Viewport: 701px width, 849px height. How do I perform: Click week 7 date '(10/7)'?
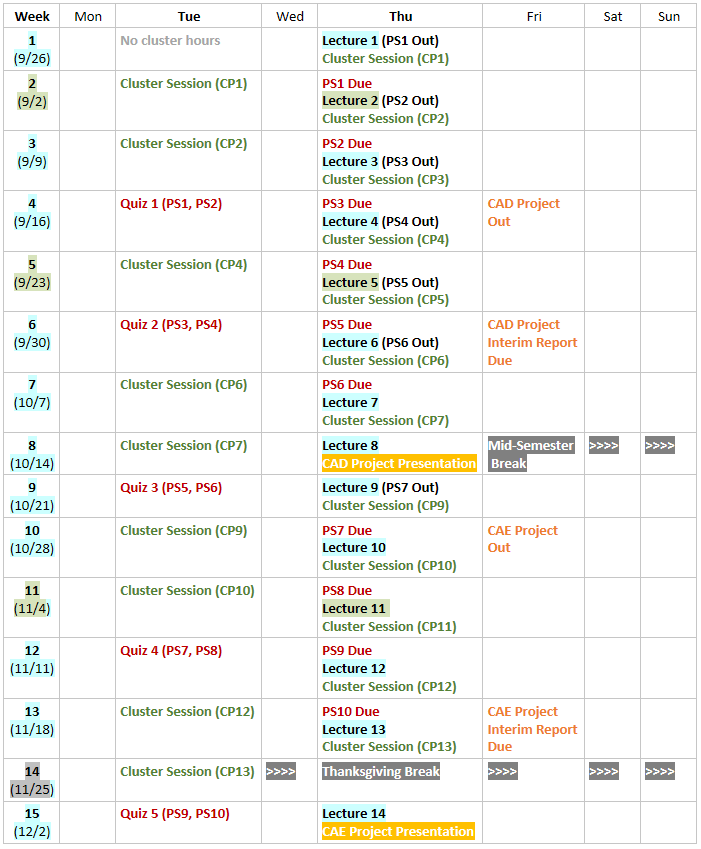coord(32,402)
